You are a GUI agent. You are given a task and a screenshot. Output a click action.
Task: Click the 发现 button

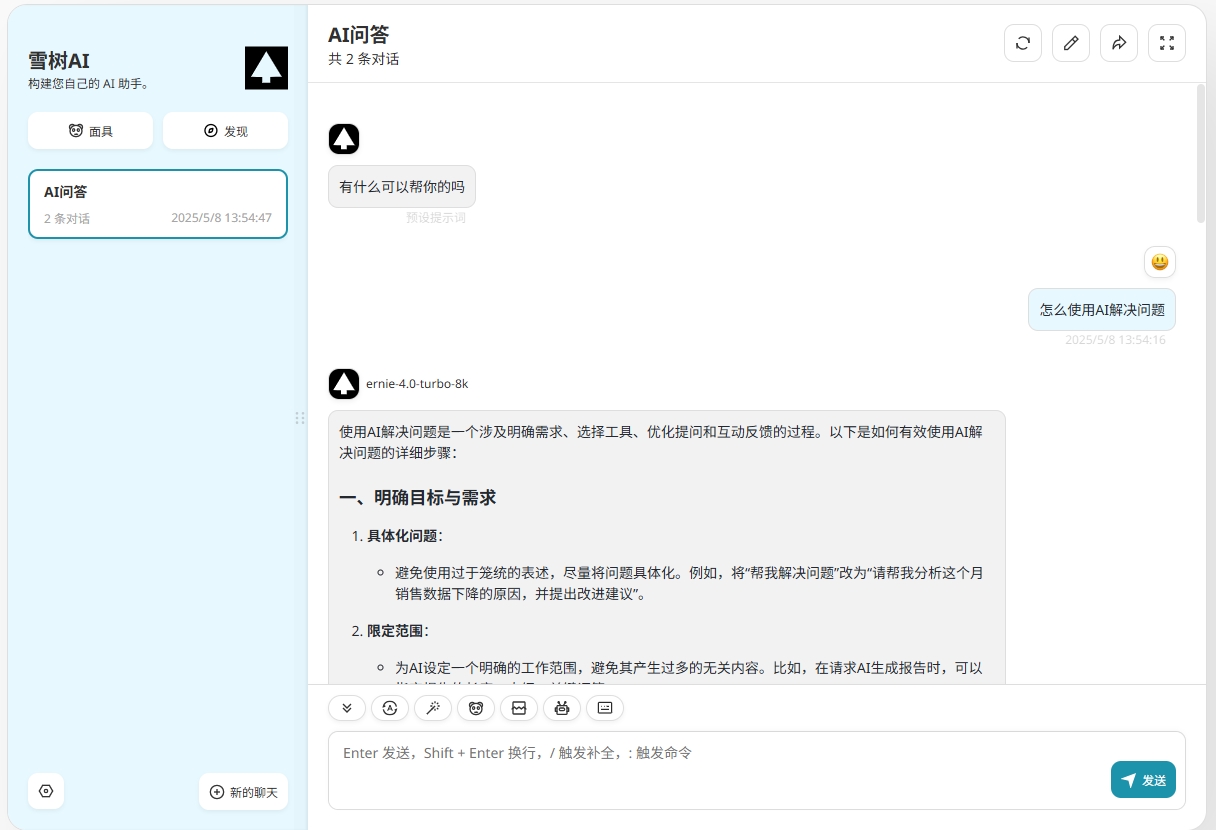[225, 131]
